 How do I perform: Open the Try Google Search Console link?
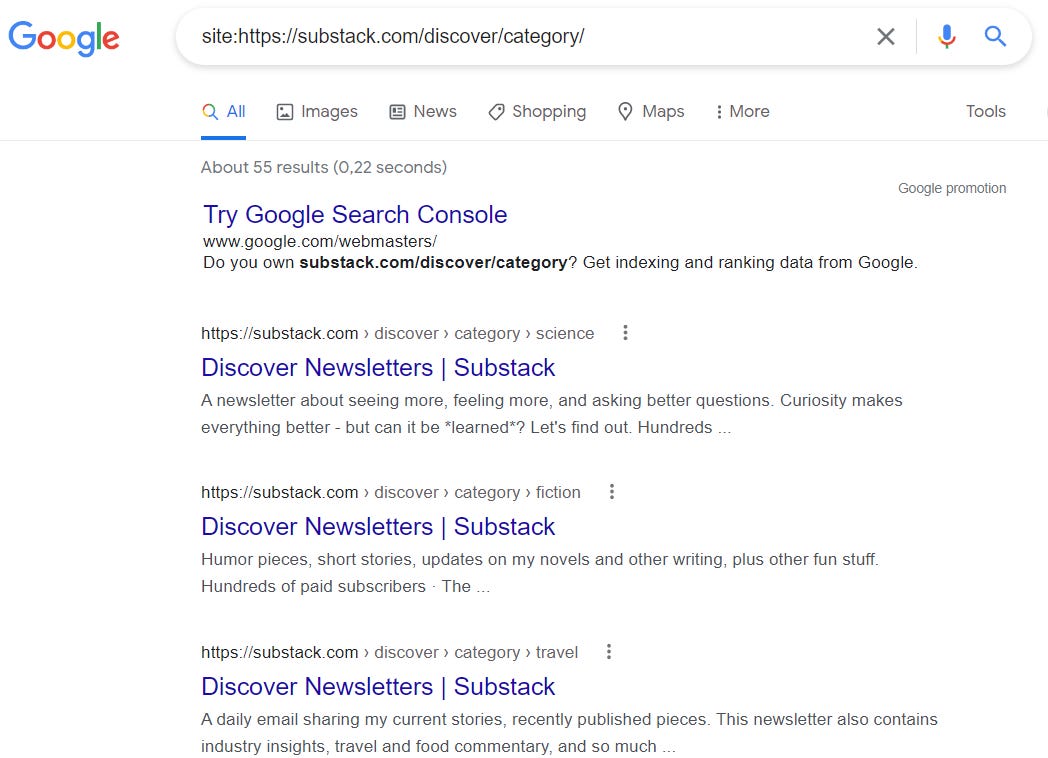(x=355, y=214)
